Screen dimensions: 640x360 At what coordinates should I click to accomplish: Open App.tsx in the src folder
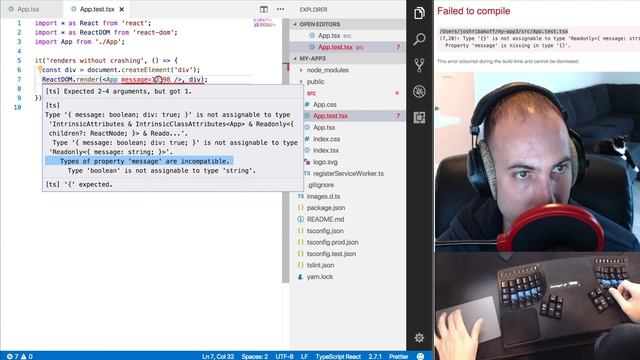[x=324, y=127]
